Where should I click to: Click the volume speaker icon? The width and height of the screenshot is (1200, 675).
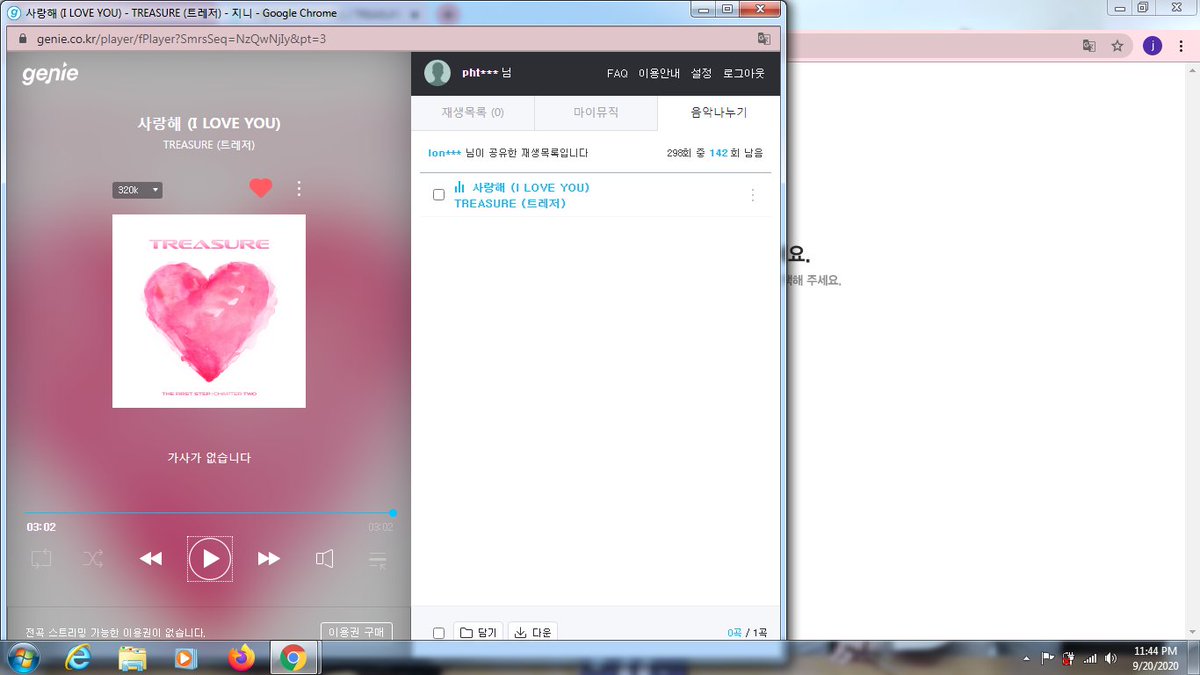[x=325, y=559]
